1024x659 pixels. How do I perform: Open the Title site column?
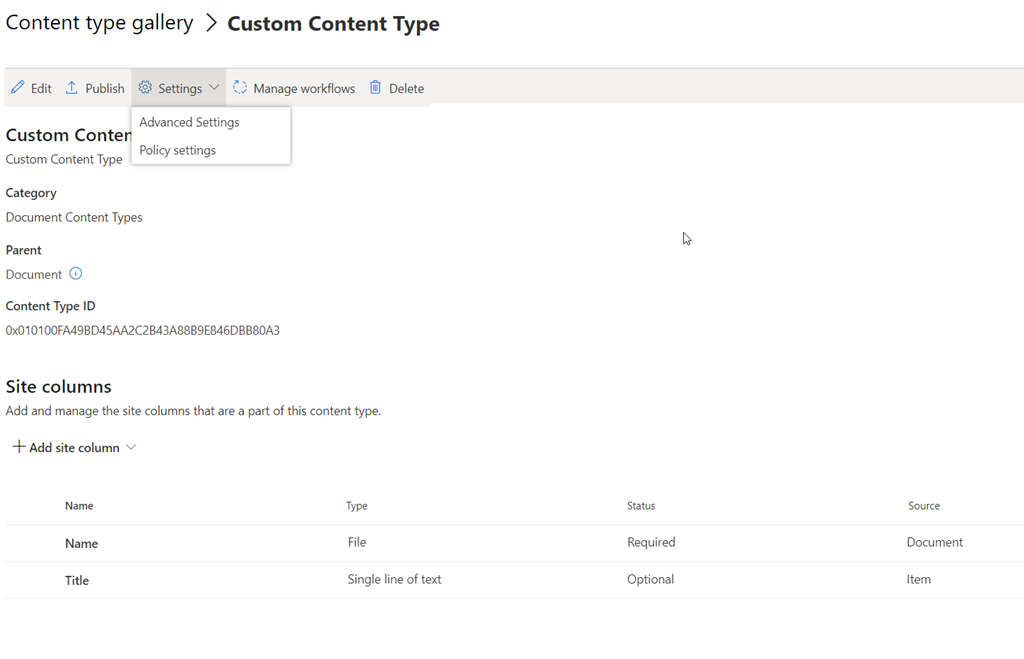point(77,580)
